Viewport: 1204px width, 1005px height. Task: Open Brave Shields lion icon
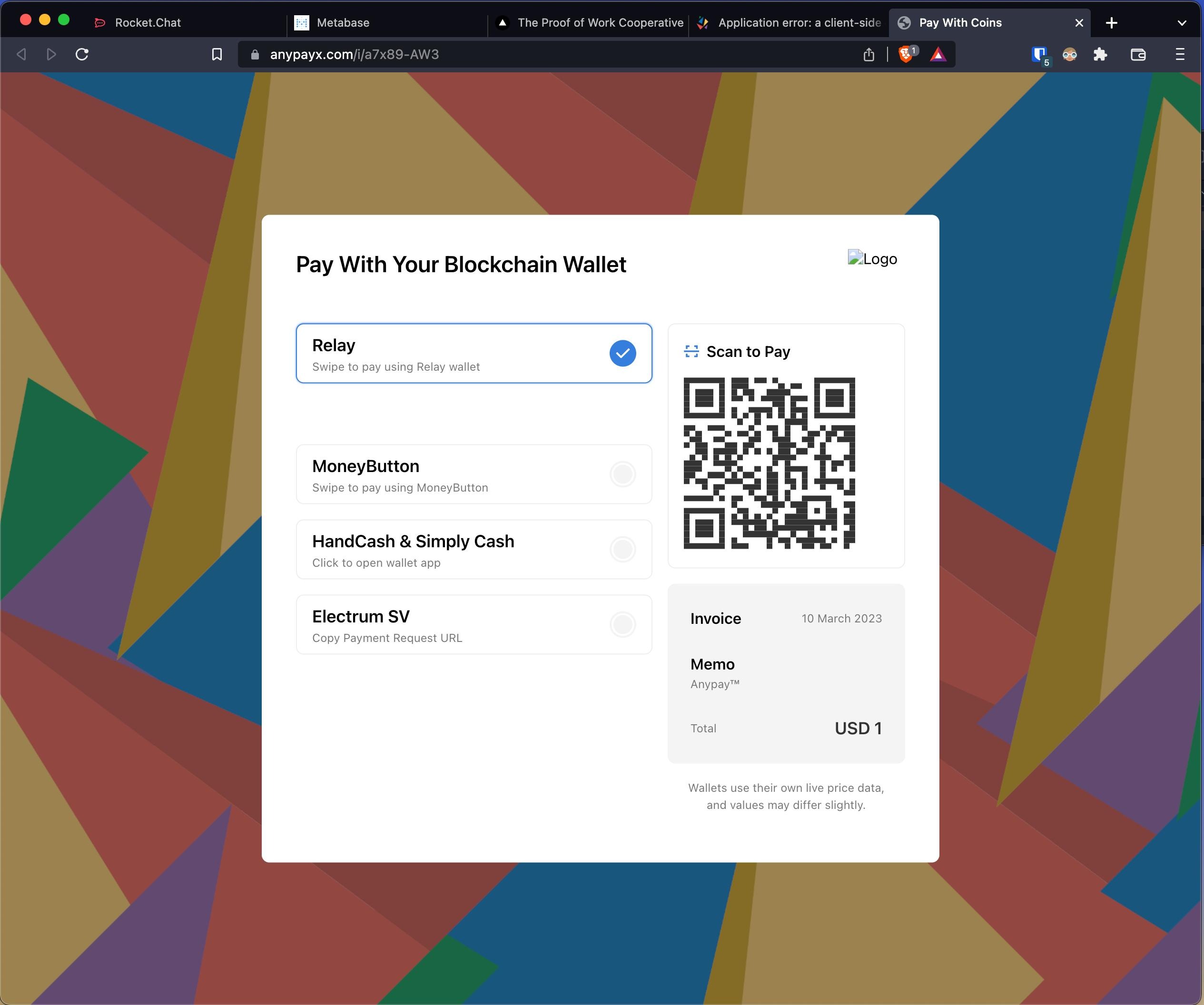[x=907, y=54]
